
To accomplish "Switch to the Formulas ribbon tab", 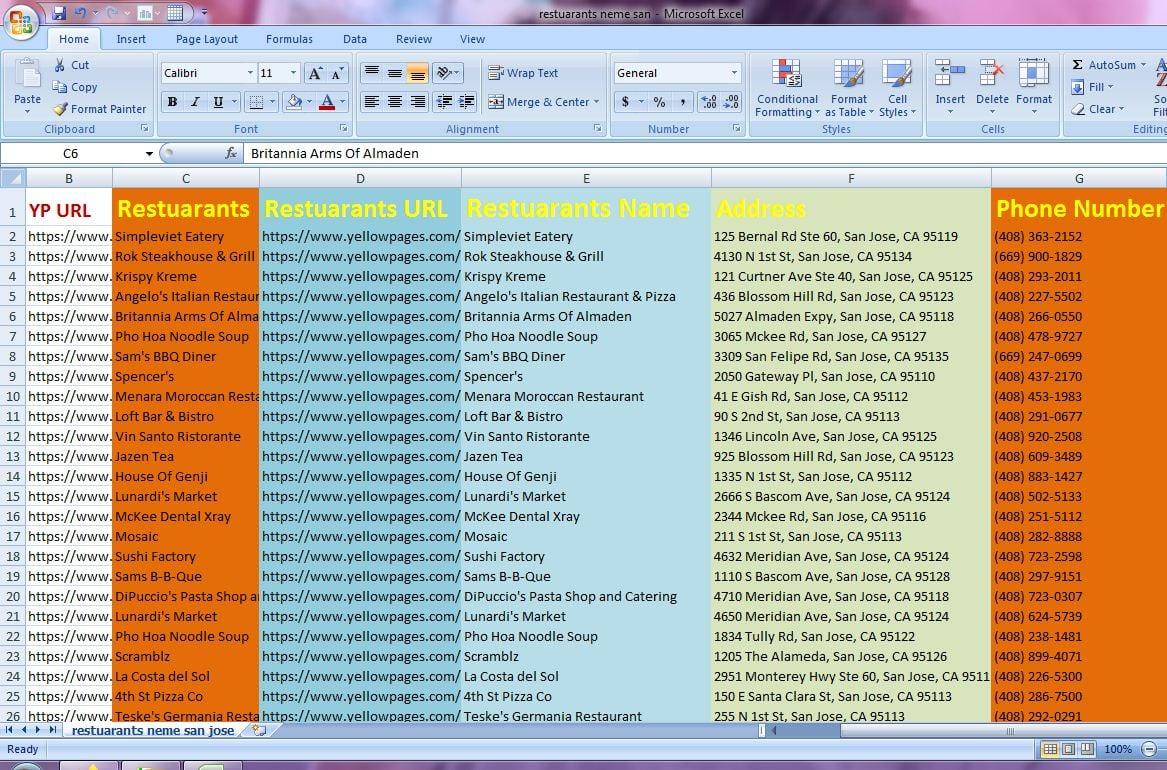I will (x=289, y=39).
